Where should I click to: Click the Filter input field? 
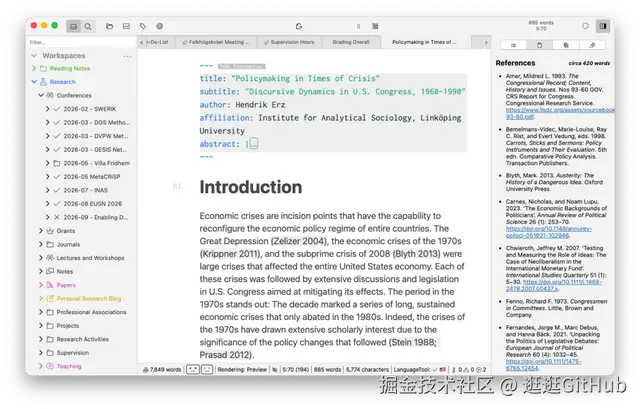point(82,42)
